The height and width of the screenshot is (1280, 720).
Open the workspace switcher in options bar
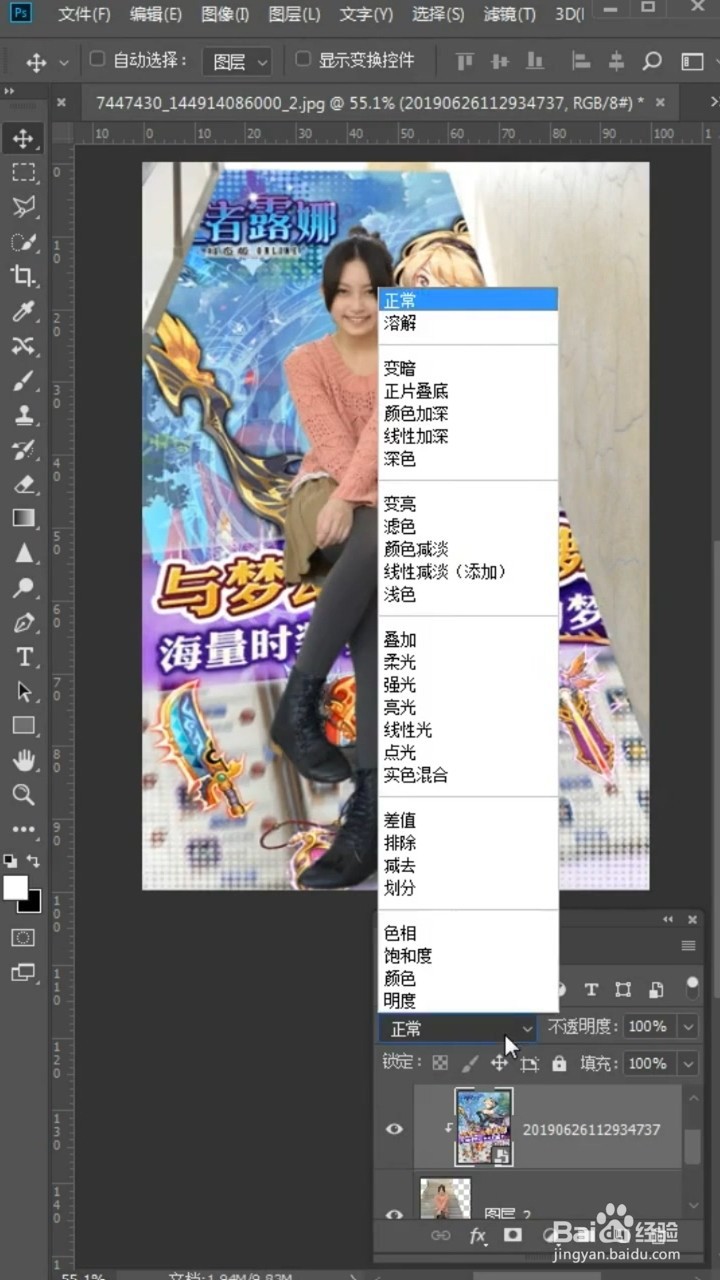coord(692,62)
